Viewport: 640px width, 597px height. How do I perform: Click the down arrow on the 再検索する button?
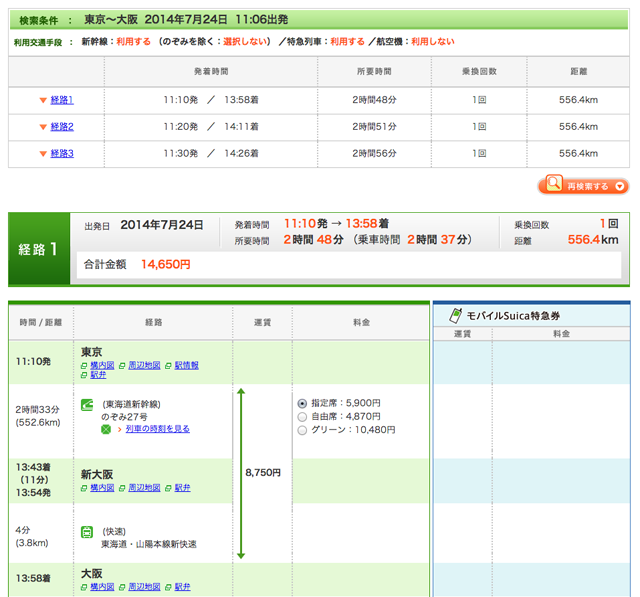tap(620, 186)
